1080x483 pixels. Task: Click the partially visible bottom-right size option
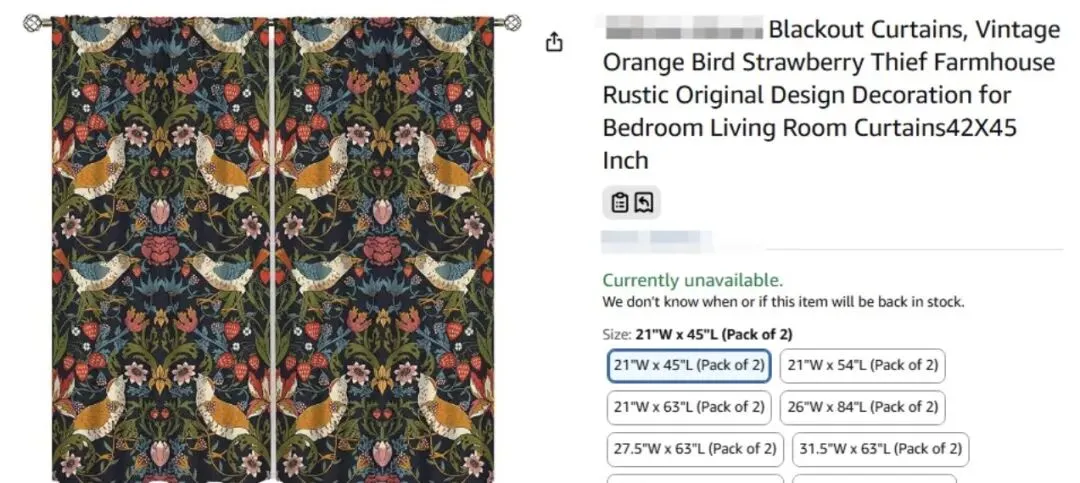880,478
